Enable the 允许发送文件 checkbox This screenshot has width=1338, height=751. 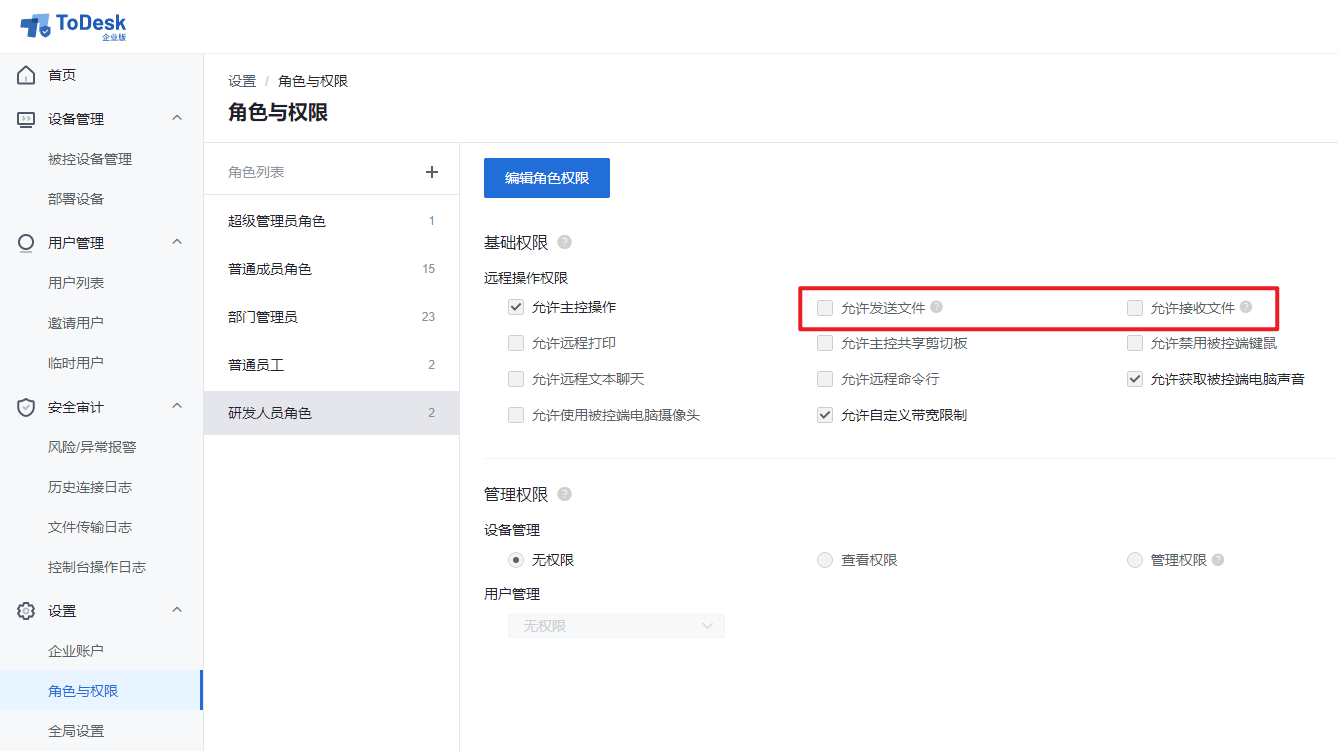click(x=825, y=308)
